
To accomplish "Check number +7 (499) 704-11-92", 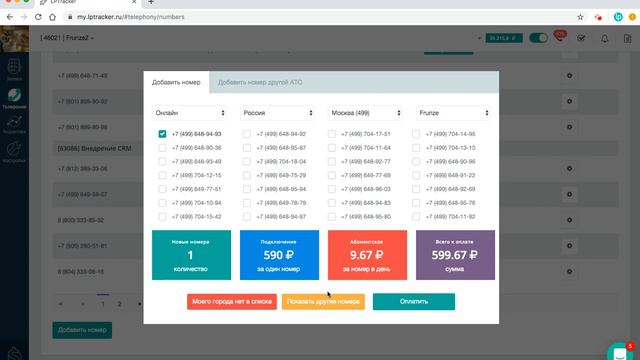I will 416,217.
